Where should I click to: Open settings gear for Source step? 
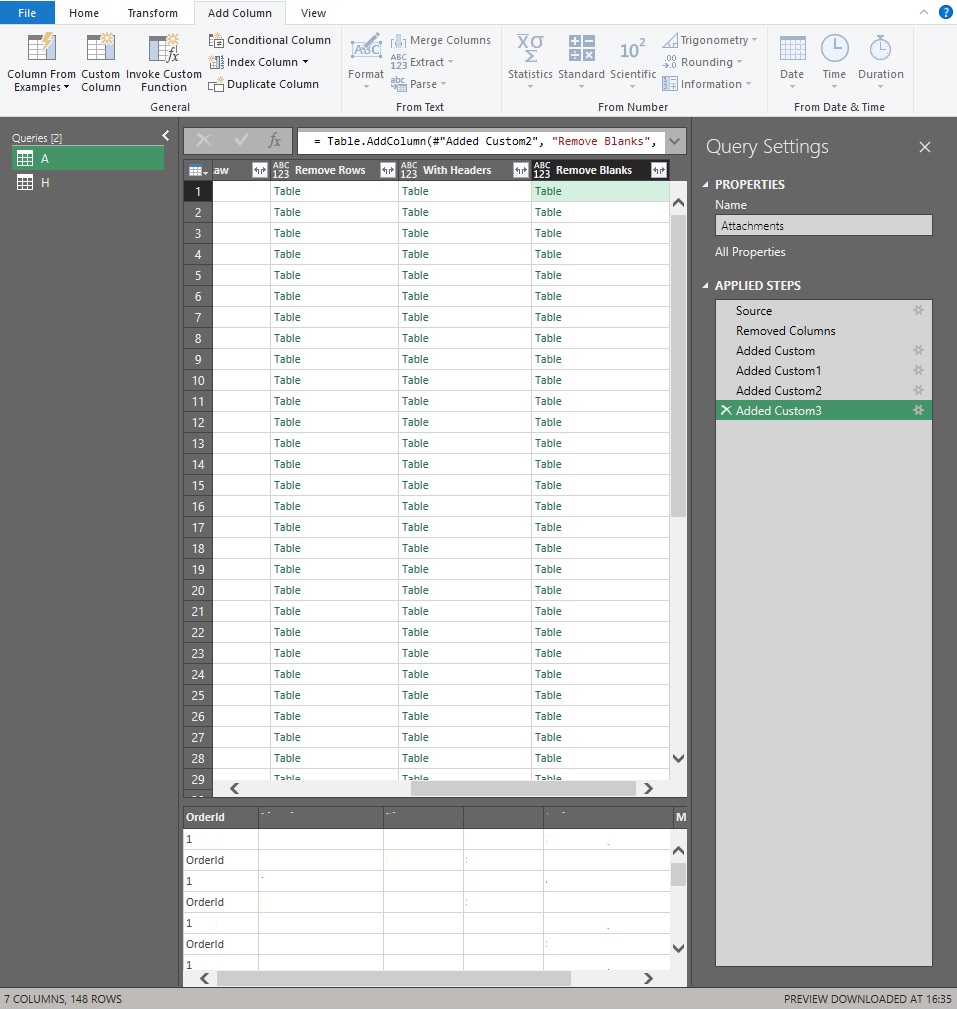918,310
